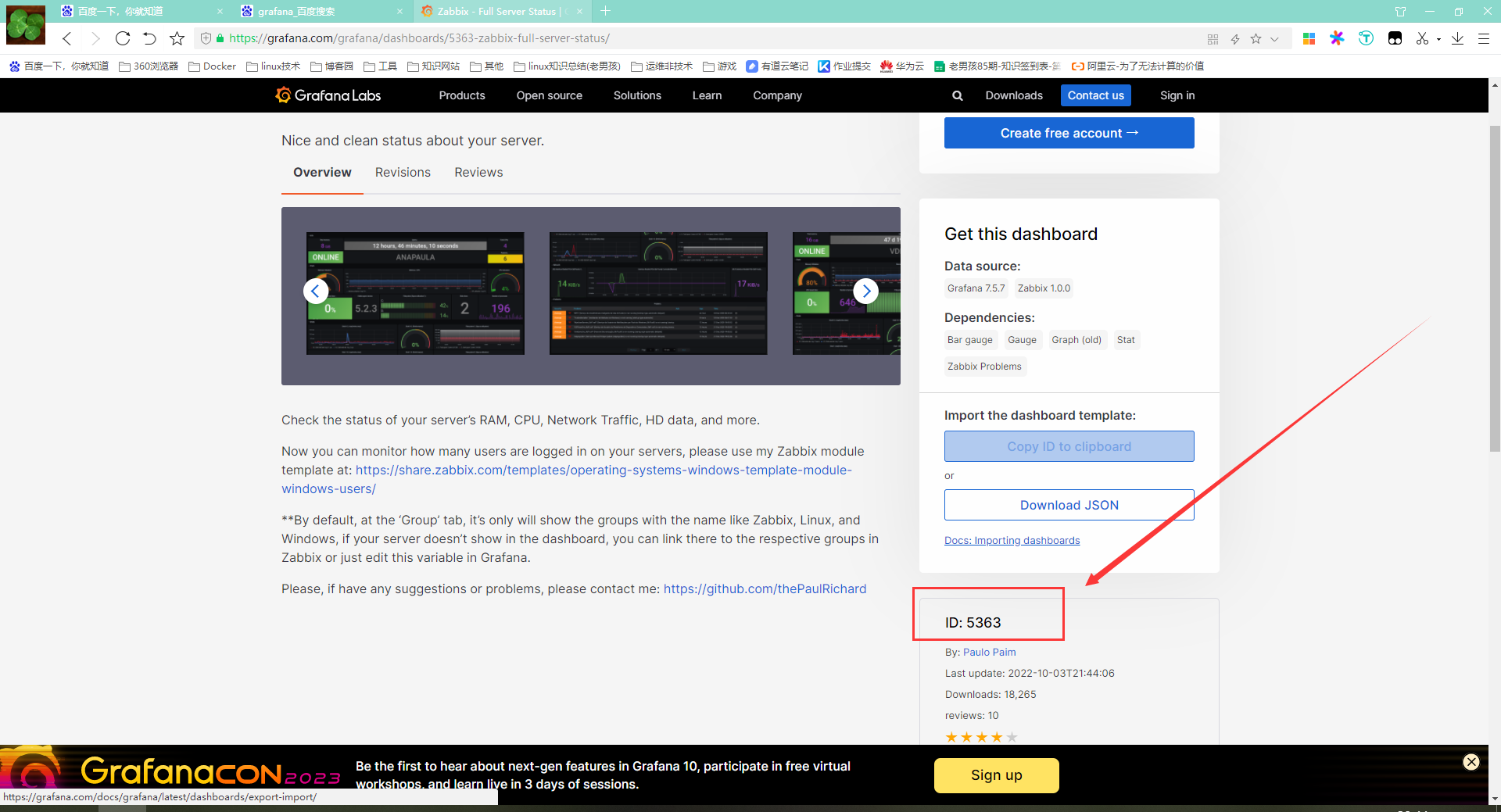Viewport: 1501px width, 812px height.
Task: Open the 华为云 bookmark
Action: click(x=902, y=66)
